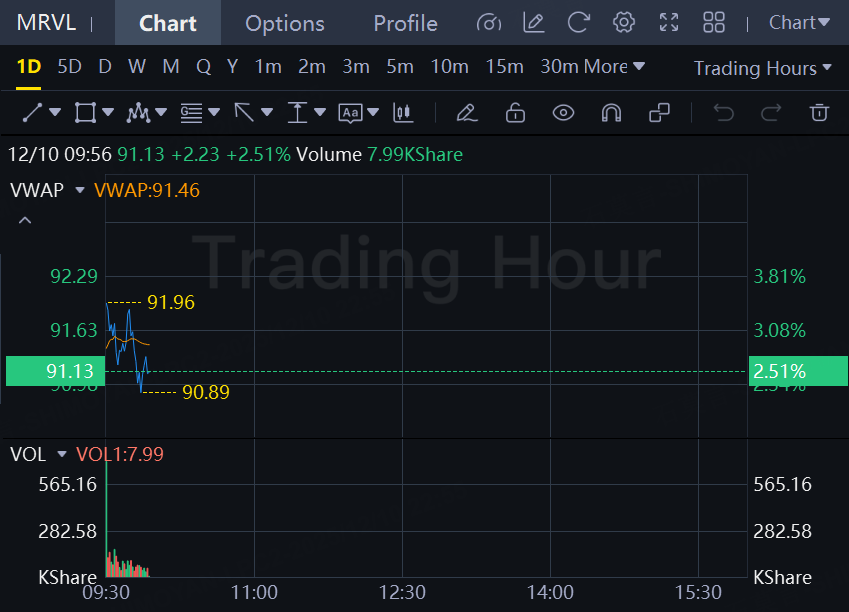
Task: Select the 5D timeframe
Action: (69, 67)
